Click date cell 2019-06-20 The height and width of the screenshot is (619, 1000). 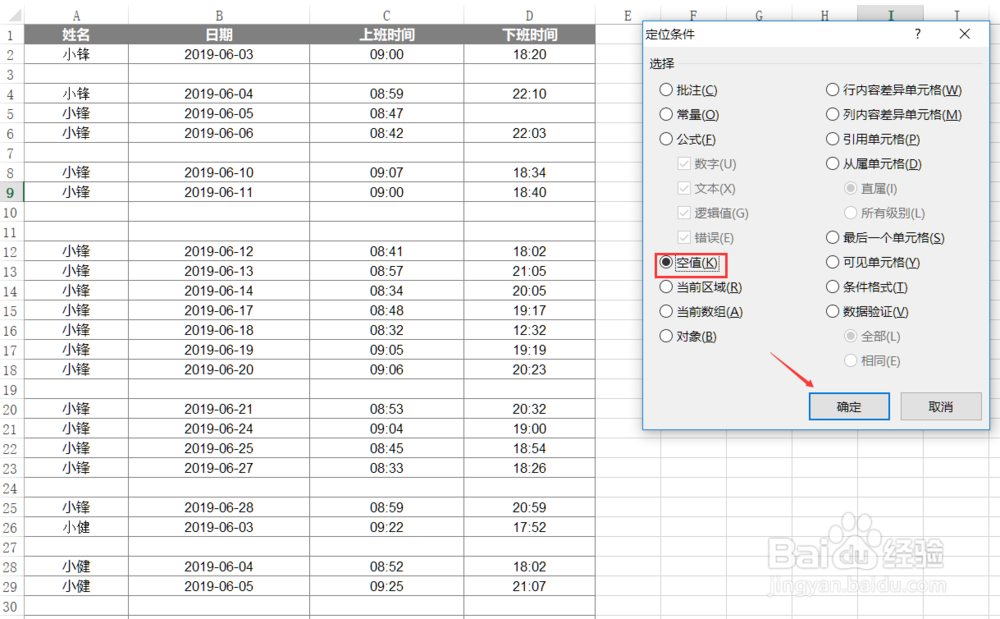pyautogui.click(x=219, y=370)
